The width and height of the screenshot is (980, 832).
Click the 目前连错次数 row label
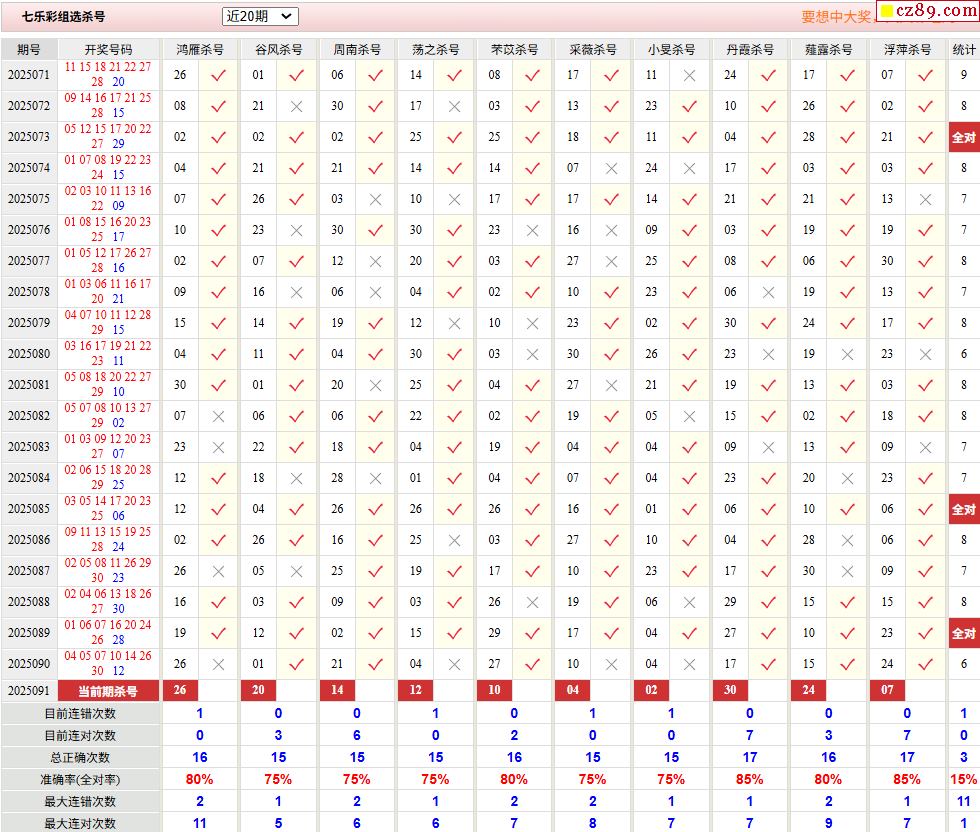[80, 714]
